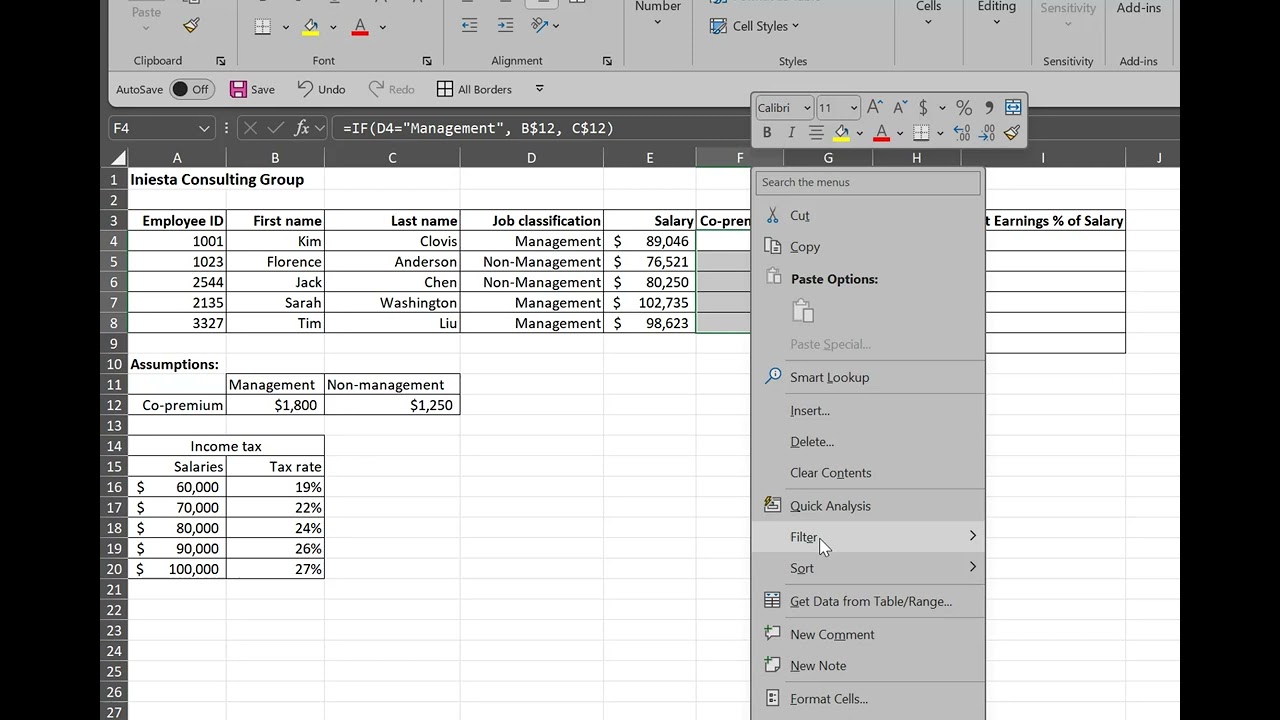The image size is (1280, 720).
Task: Open Orientation text rotation options
Action: (545, 25)
